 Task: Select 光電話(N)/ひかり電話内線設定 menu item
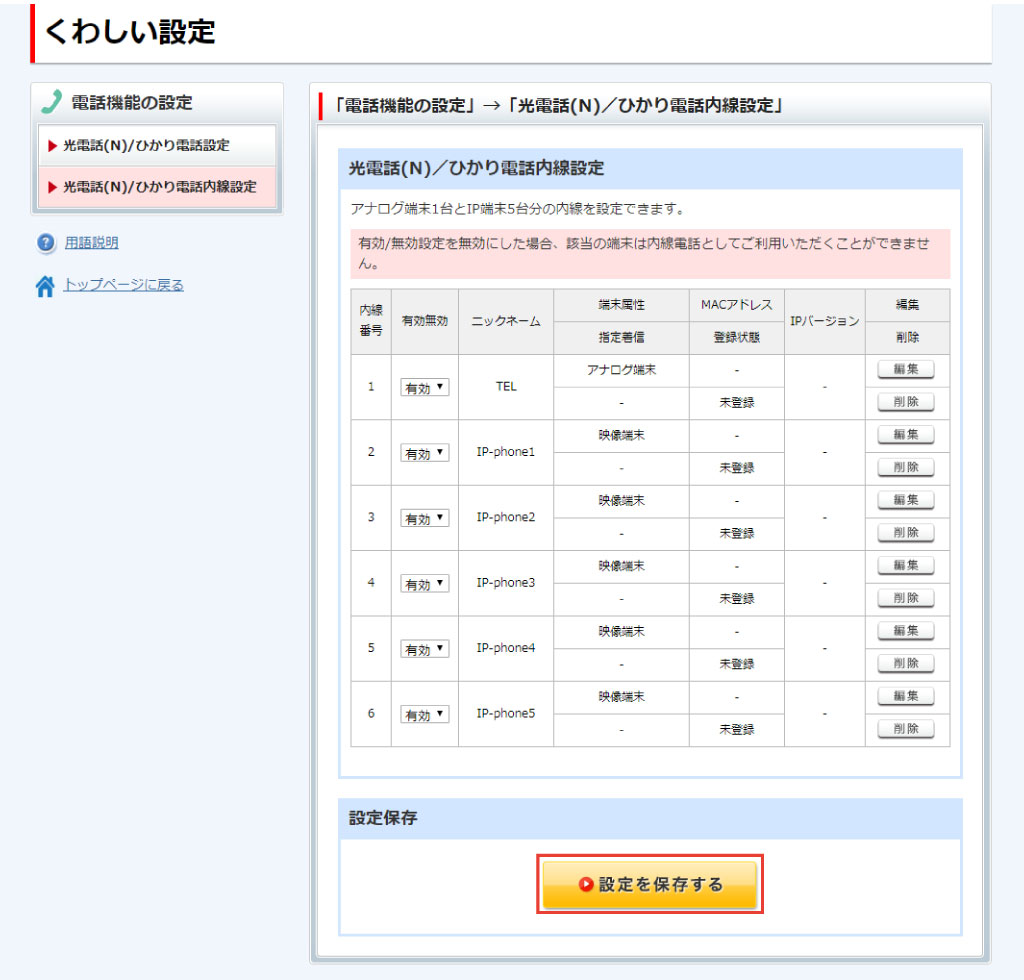pyautogui.click(x=157, y=187)
